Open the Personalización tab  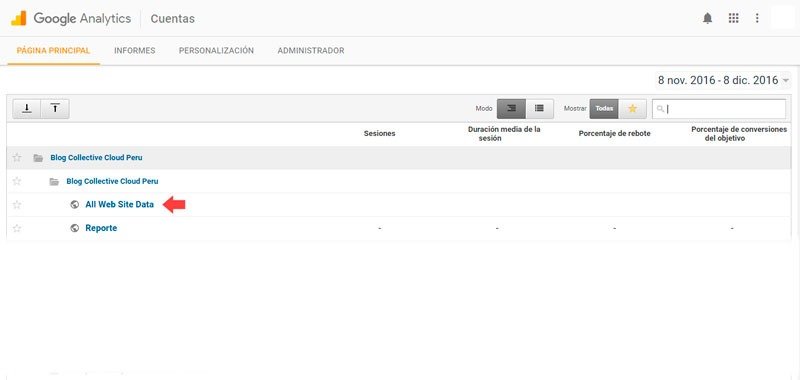[x=216, y=50]
